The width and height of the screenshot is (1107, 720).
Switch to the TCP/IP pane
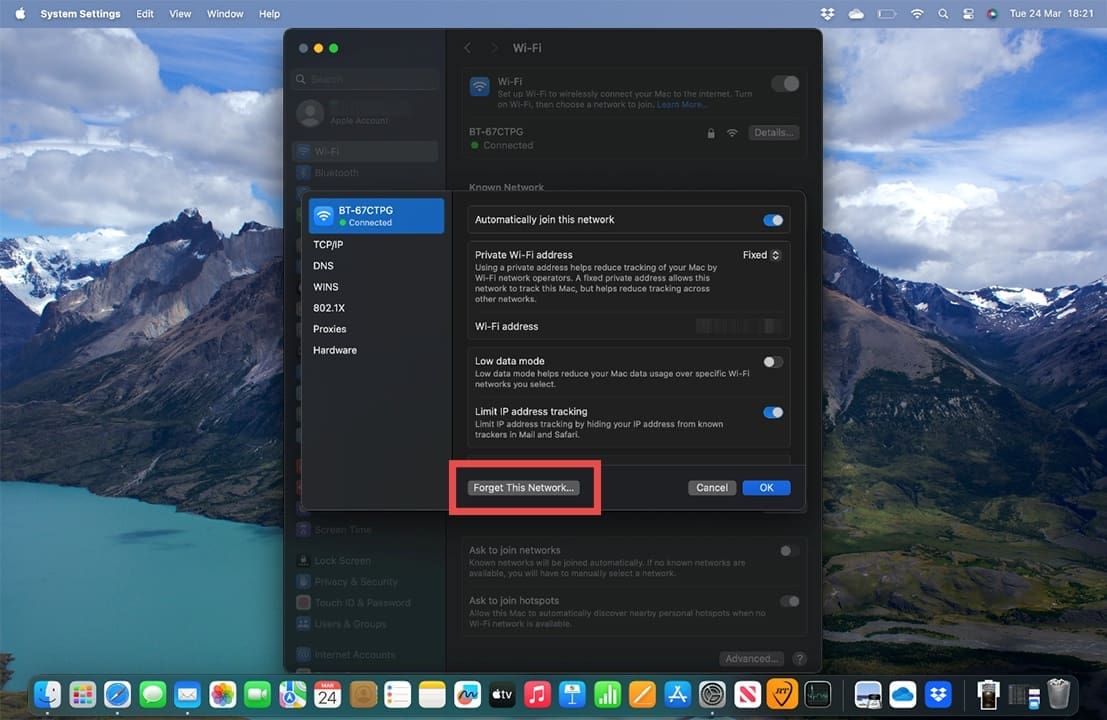[x=328, y=244]
